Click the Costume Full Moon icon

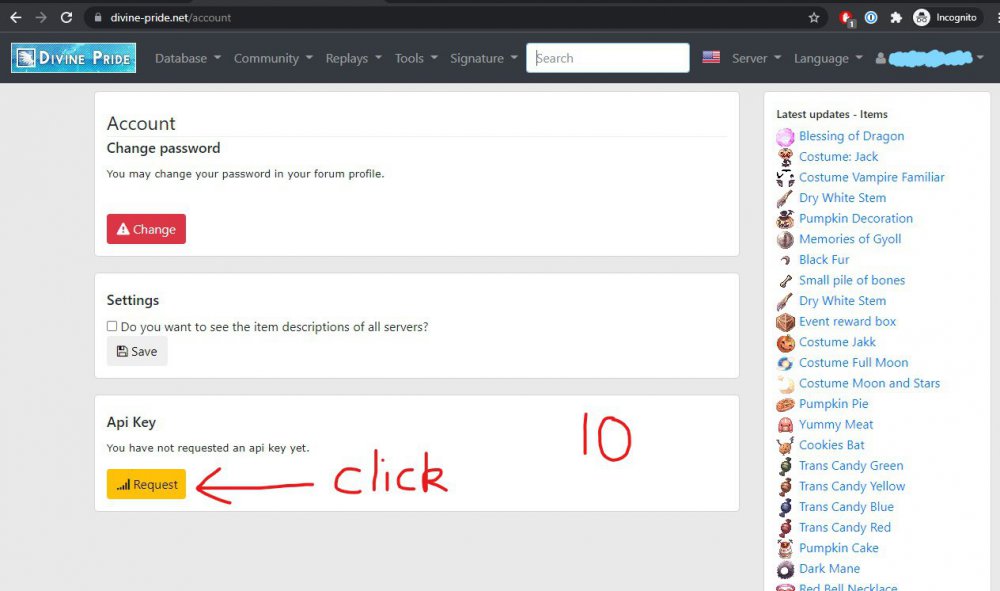[x=785, y=363]
